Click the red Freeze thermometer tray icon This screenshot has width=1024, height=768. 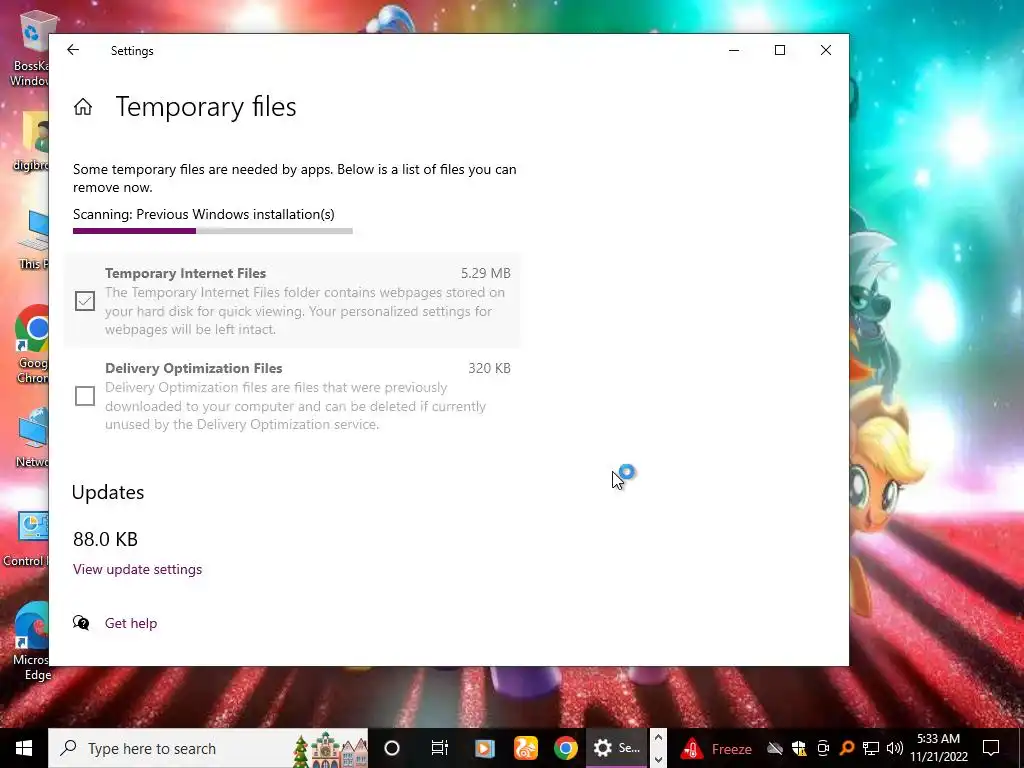click(x=692, y=748)
